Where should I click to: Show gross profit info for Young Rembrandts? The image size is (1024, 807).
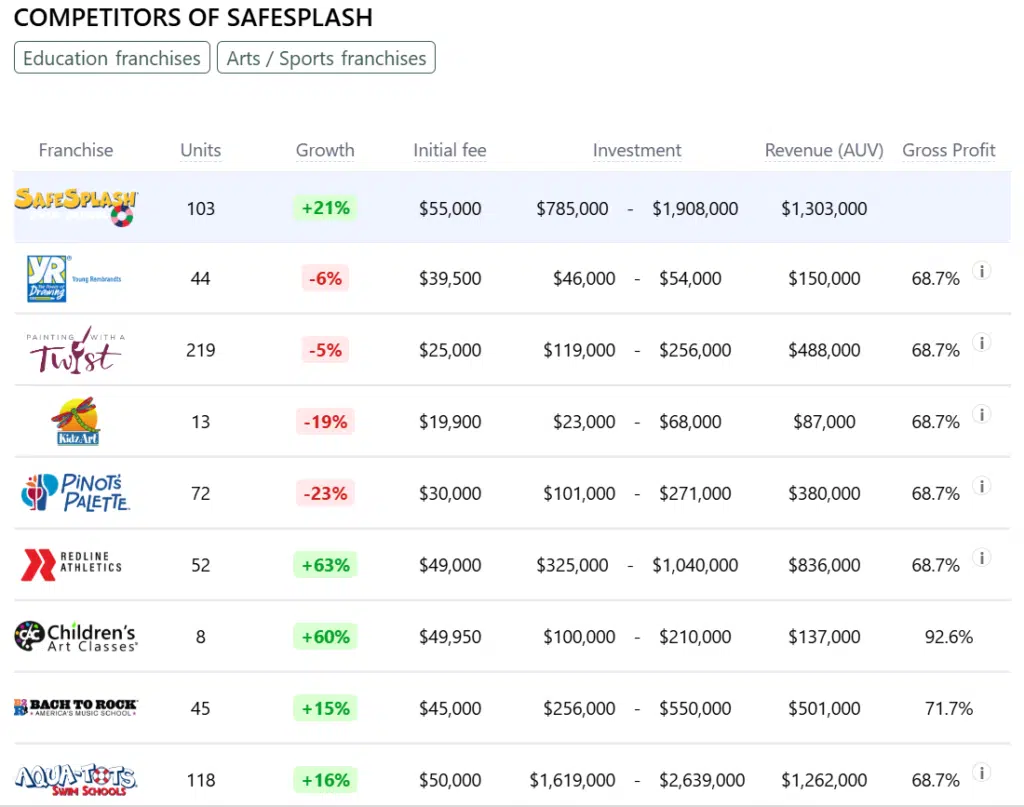[982, 271]
